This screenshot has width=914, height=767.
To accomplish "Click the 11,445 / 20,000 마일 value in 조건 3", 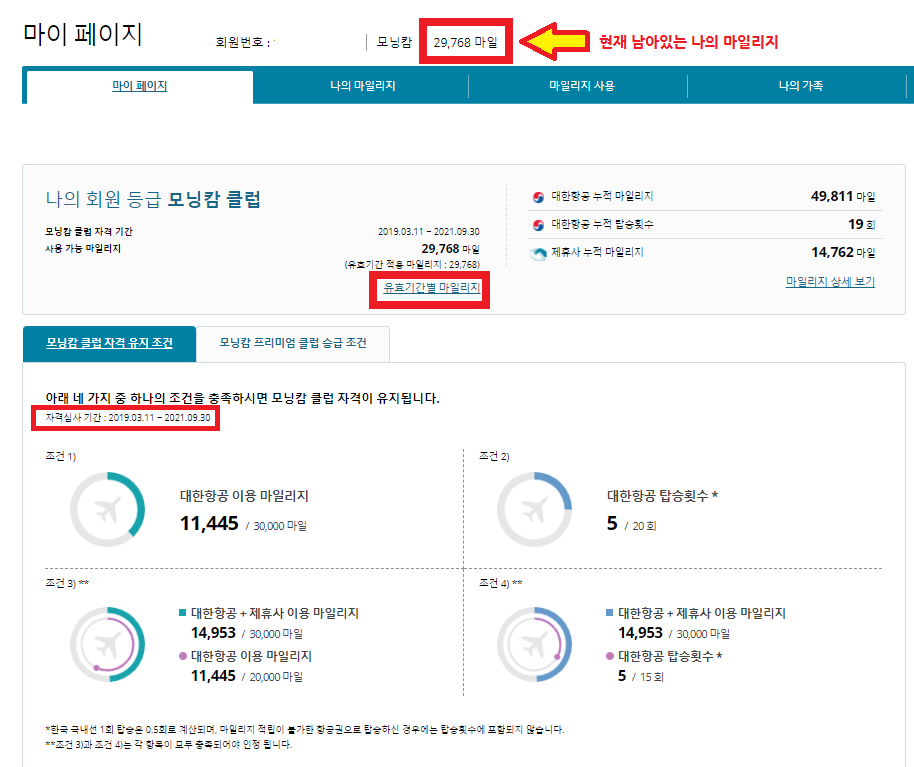I will click(247, 676).
